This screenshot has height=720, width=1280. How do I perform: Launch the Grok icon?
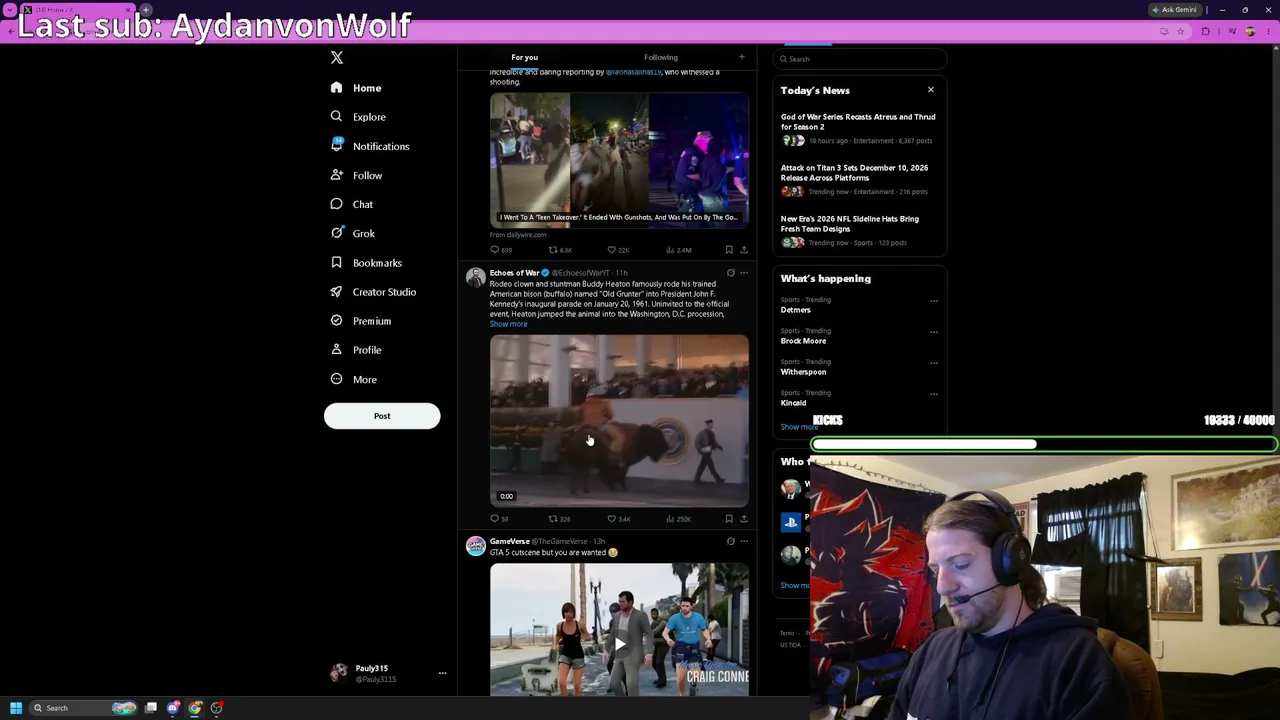click(x=337, y=233)
